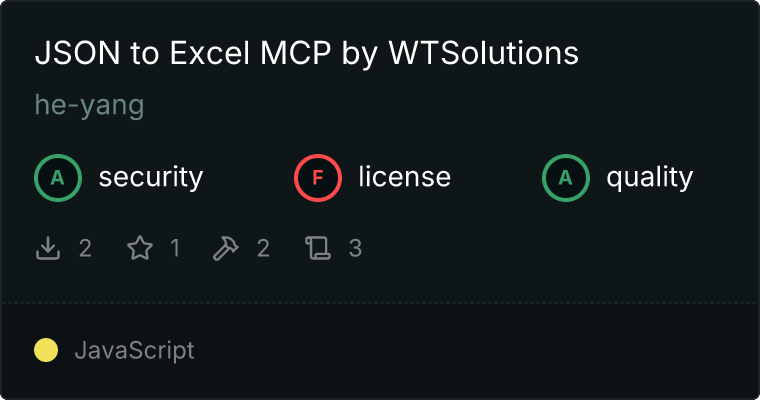Click the count number 3 beside scroll
The image size is (760, 400).
[355, 248]
